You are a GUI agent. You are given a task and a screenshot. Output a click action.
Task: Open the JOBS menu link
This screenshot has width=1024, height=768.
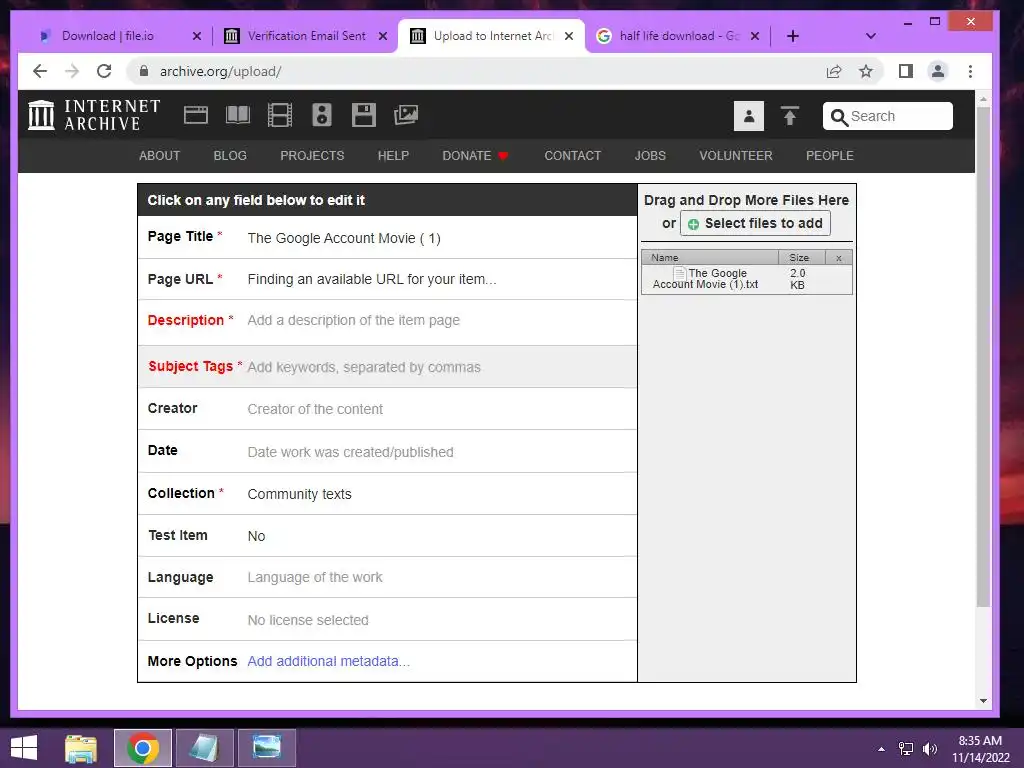[x=650, y=155]
